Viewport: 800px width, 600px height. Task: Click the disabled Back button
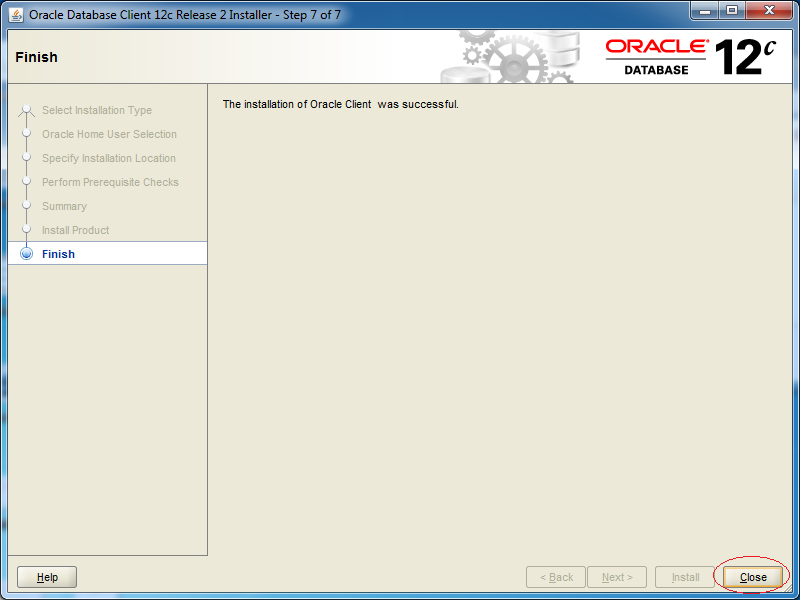coord(556,577)
